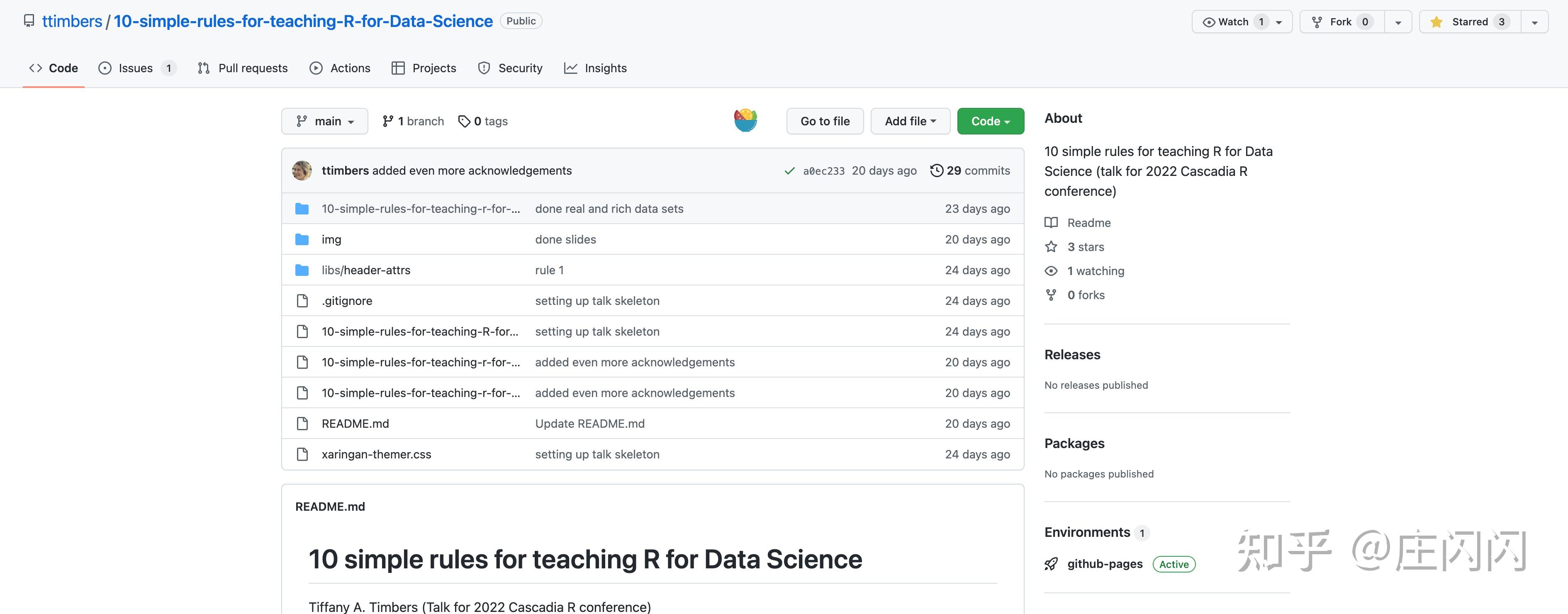This screenshot has width=1568, height=614.
Task: Click the ttimbers user avatar thumbnail
Action: (302, 170)
